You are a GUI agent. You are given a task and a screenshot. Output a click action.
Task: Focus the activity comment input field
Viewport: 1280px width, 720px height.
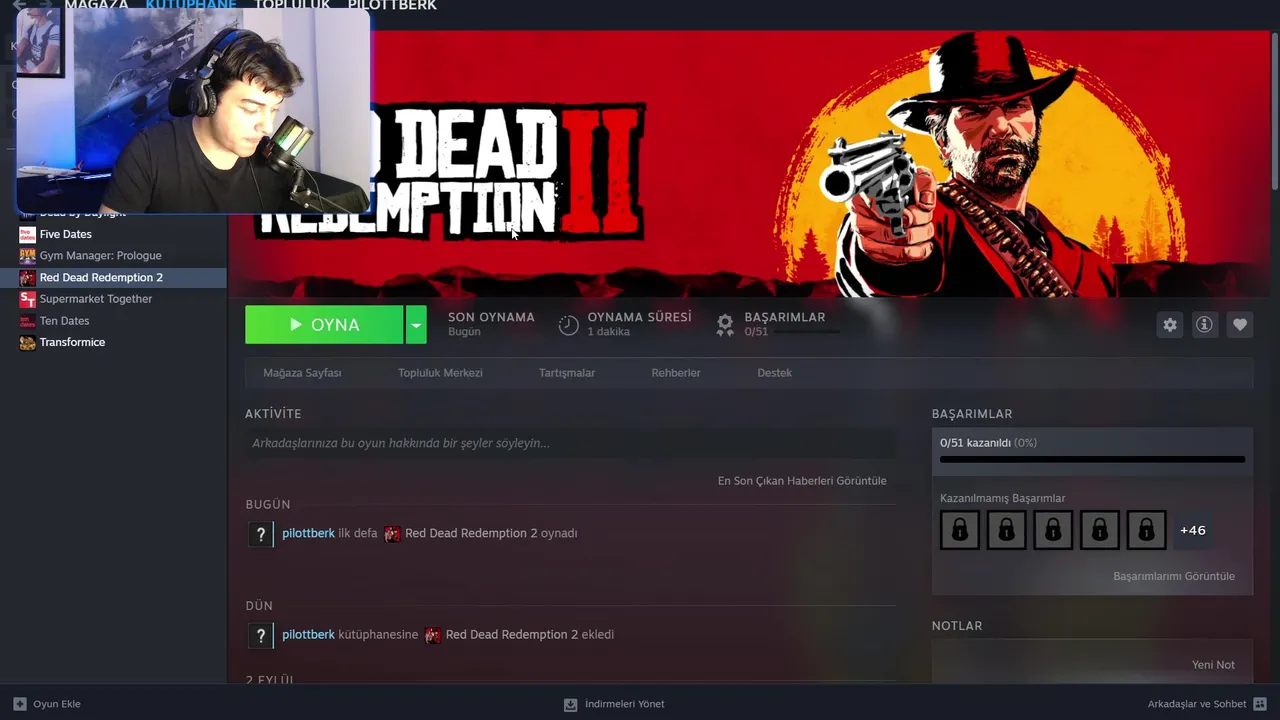(570, 443)
